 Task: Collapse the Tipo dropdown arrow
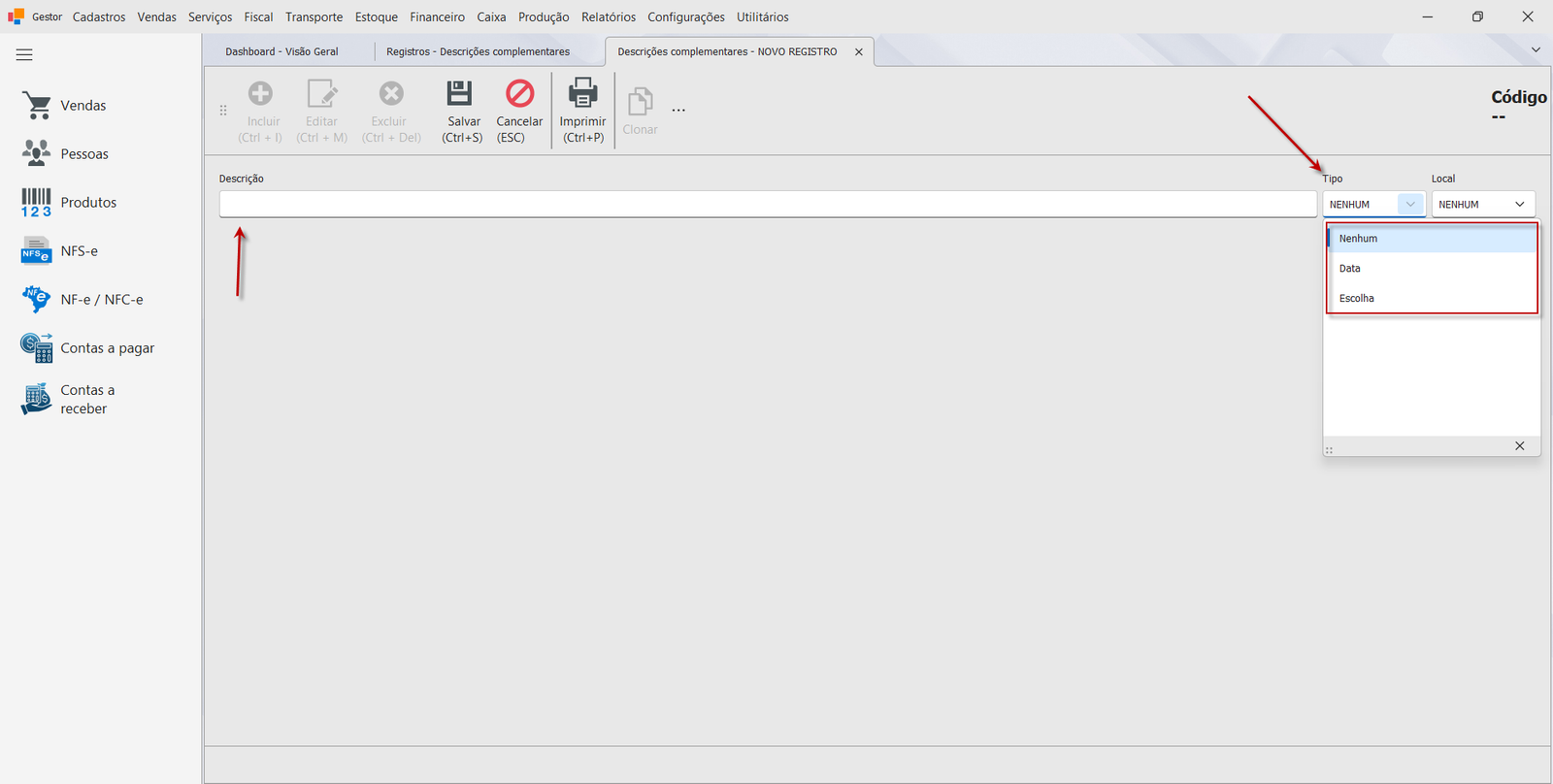1410,204
